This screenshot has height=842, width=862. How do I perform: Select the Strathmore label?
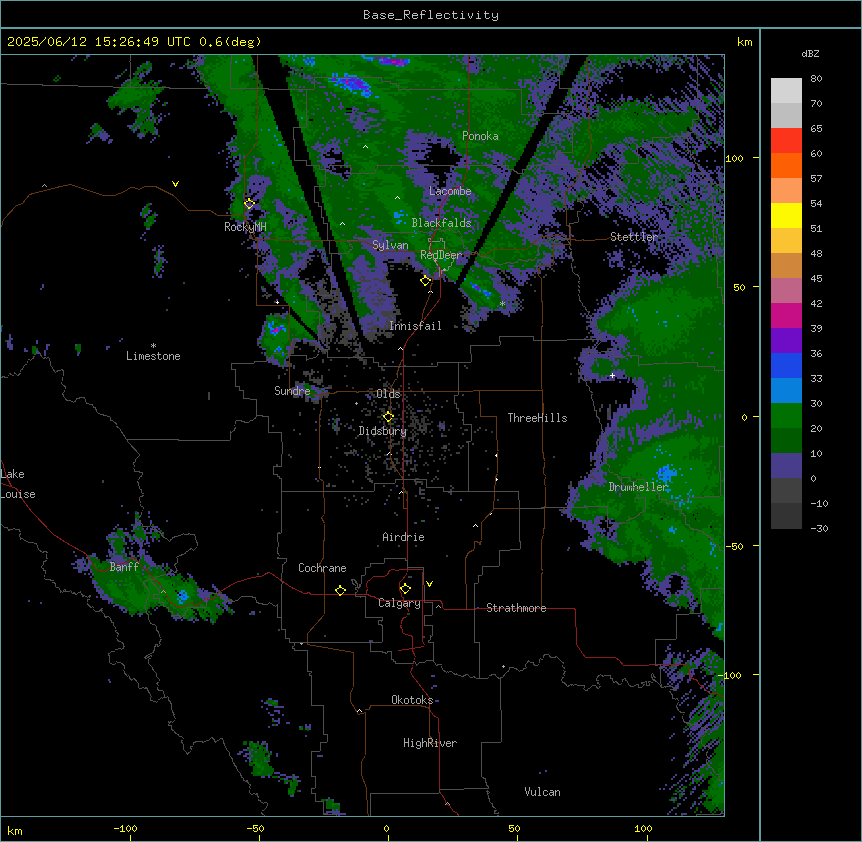coord(516,608)
